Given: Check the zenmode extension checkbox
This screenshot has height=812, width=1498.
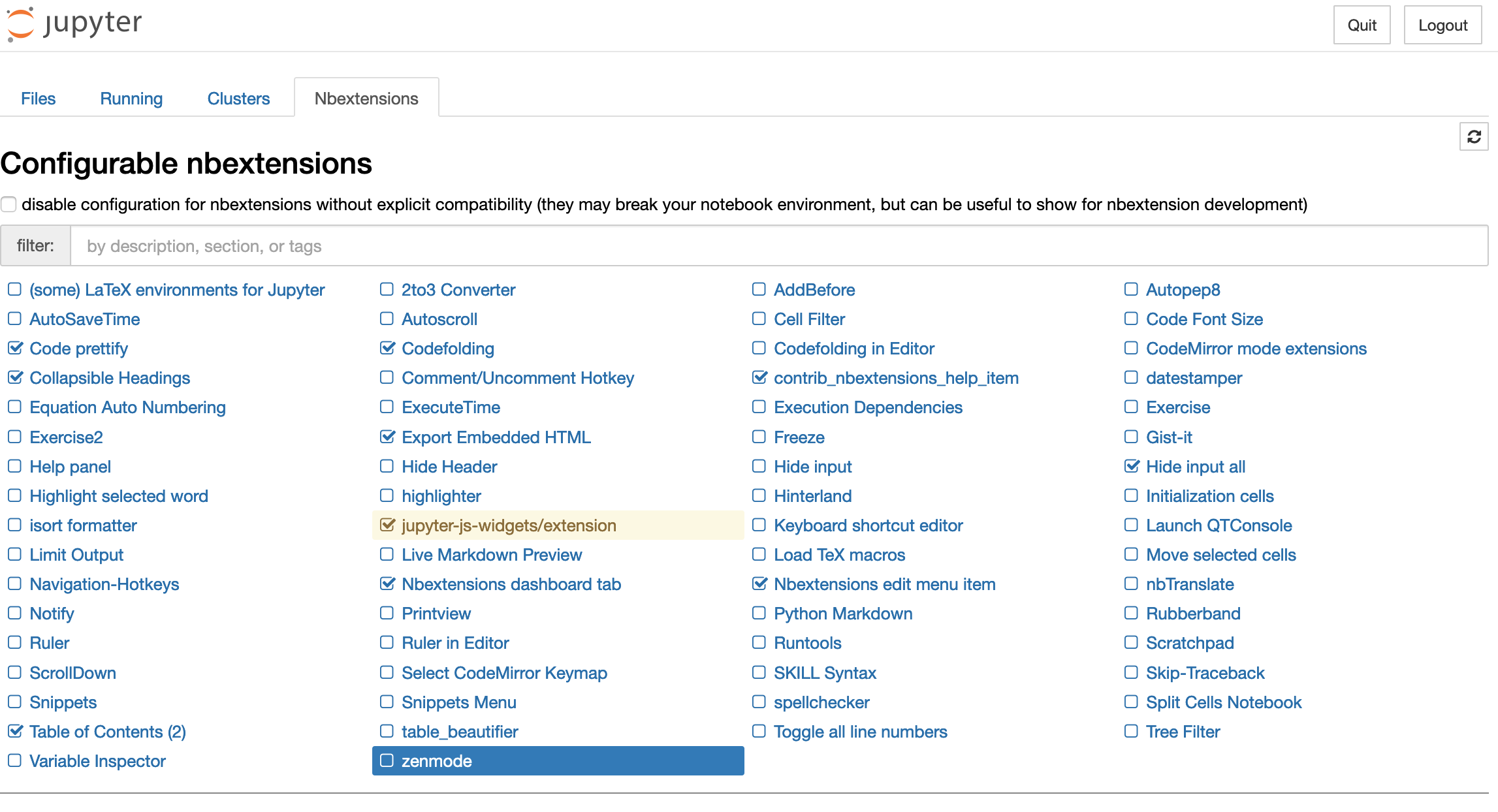Looking at the screenshot, I should click(387, 760).
